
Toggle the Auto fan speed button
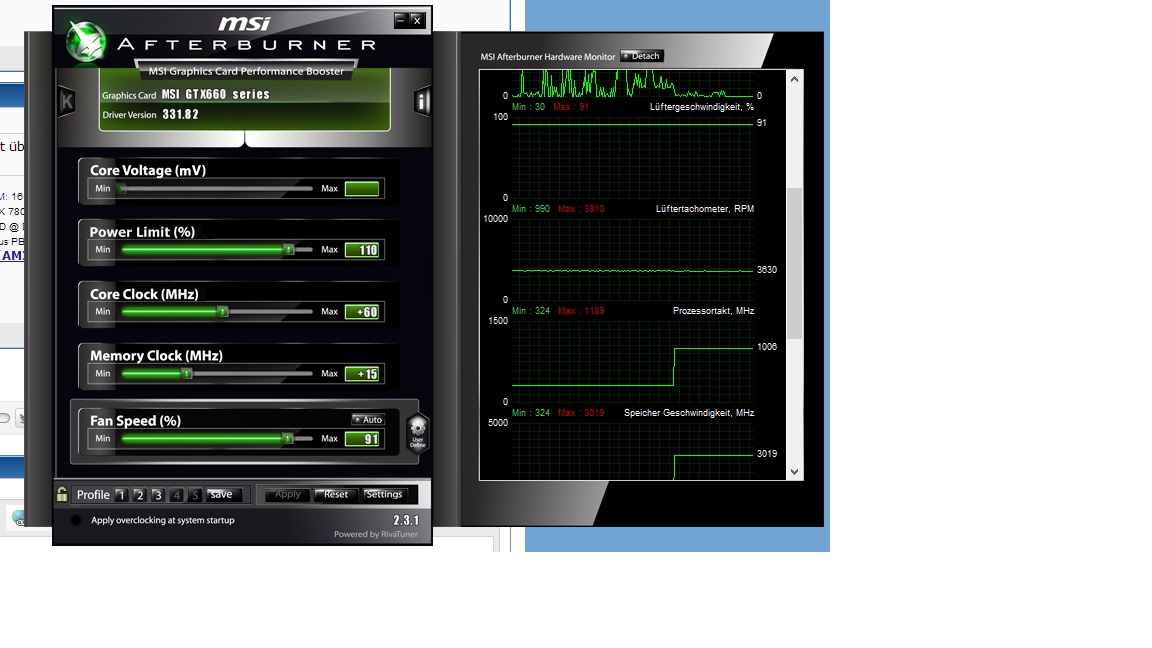(x=368, y=420)
